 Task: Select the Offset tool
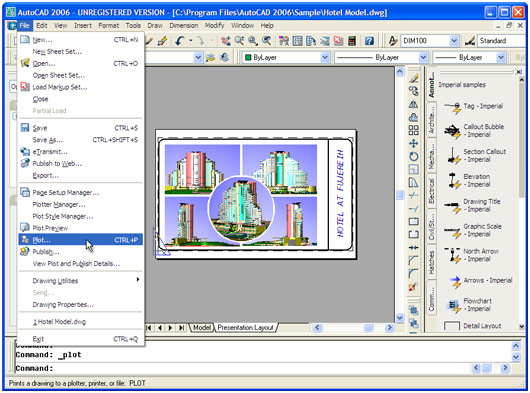pyautogui.click(x=414, y=118)
